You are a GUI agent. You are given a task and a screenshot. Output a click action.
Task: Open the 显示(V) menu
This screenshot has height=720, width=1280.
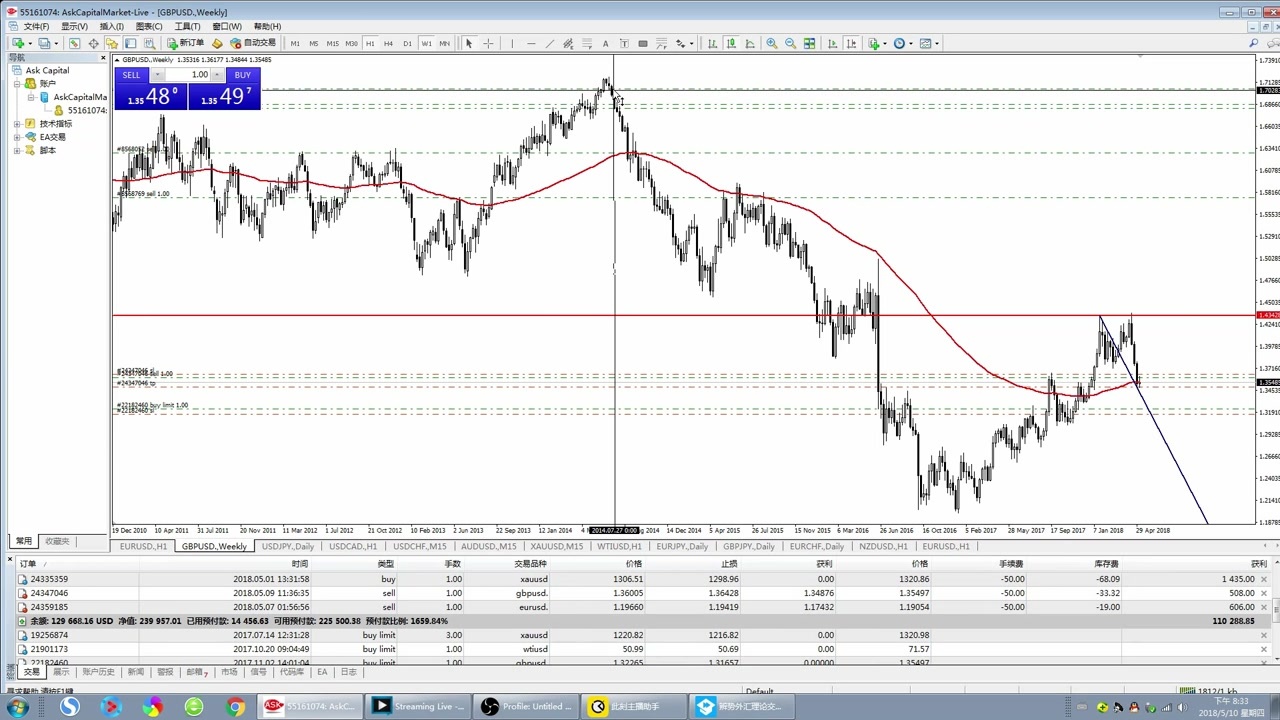(x=74, y=26)
